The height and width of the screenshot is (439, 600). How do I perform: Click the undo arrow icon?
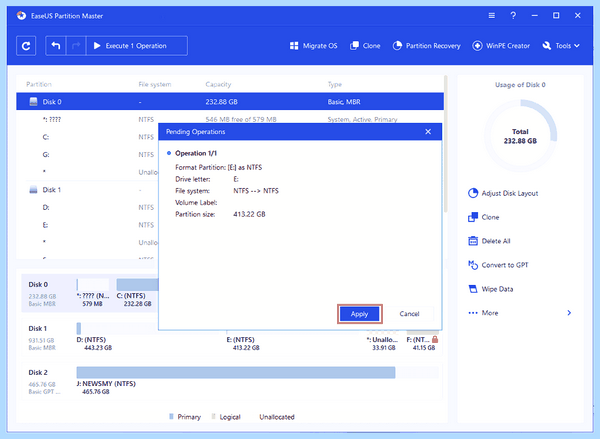click(x=56, y=46)
